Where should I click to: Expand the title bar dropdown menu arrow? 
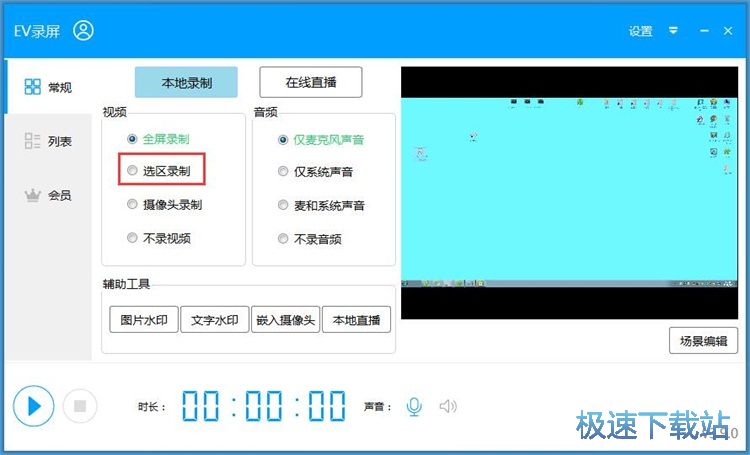pyautogui.click(x=673, y=31)
